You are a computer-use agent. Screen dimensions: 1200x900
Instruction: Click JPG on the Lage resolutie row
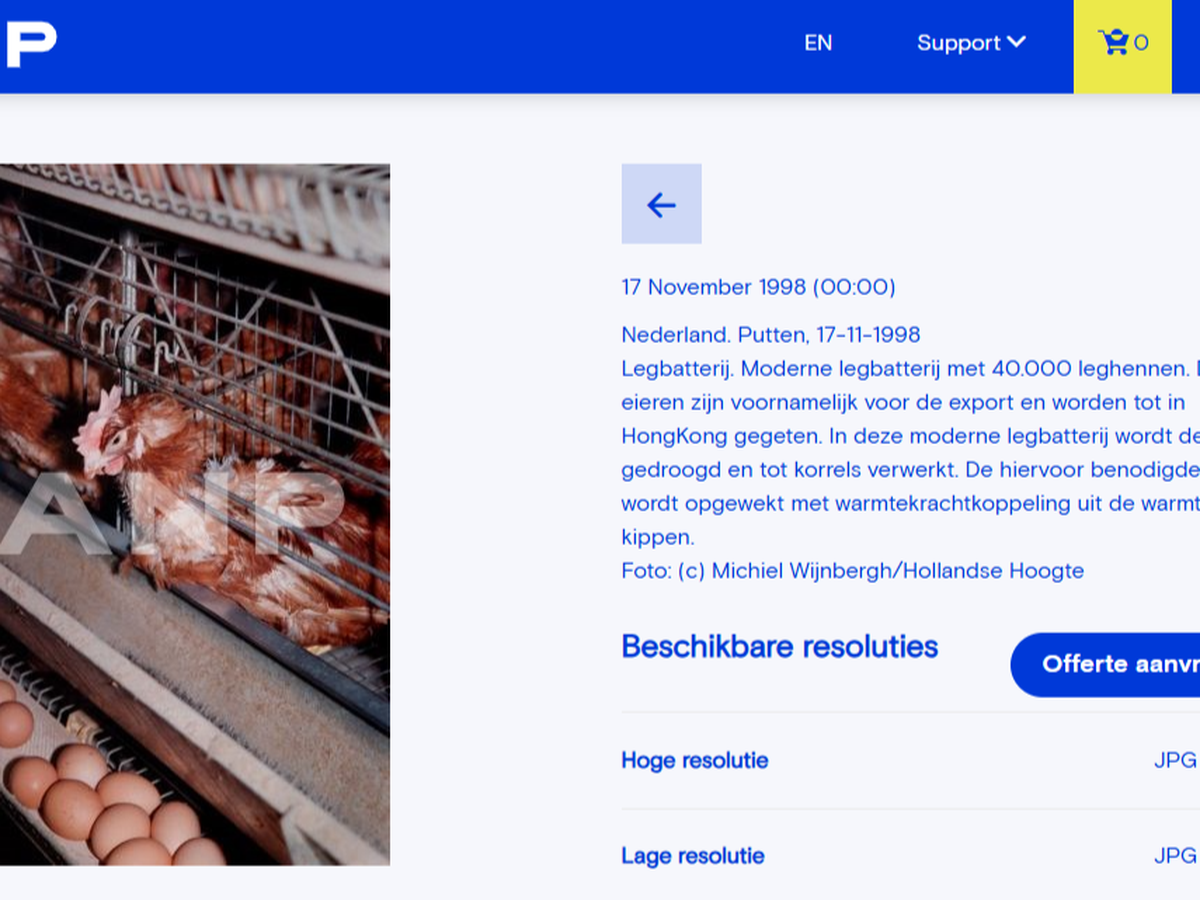tap(1175, 856)
